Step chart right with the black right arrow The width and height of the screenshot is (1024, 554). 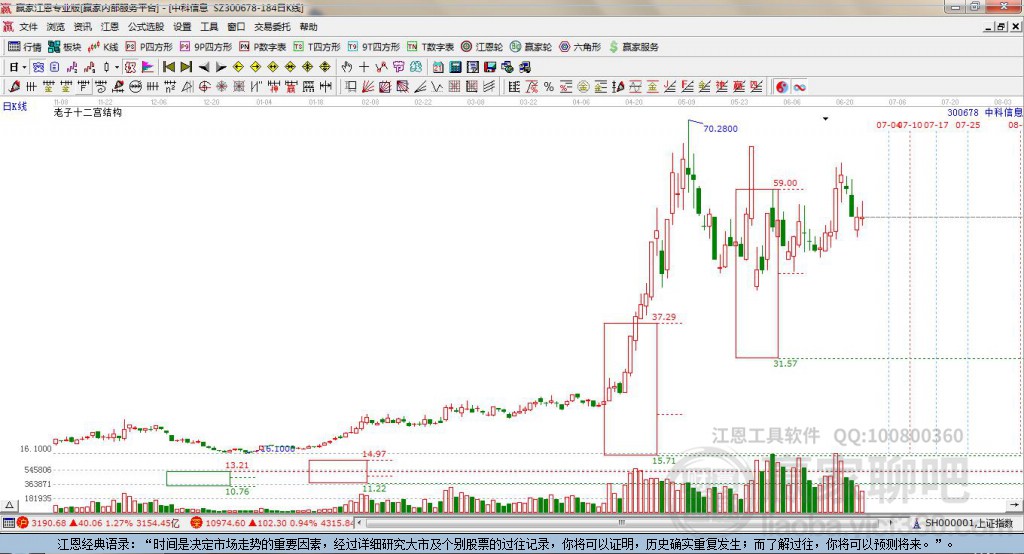click(221, 67)
